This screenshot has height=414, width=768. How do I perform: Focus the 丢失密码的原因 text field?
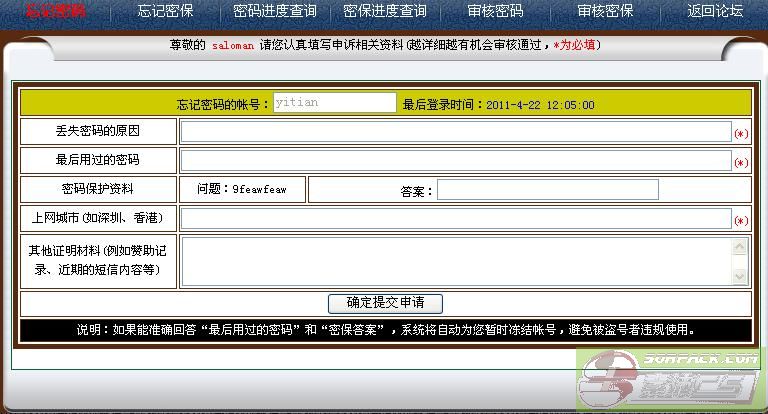(456, 132)
